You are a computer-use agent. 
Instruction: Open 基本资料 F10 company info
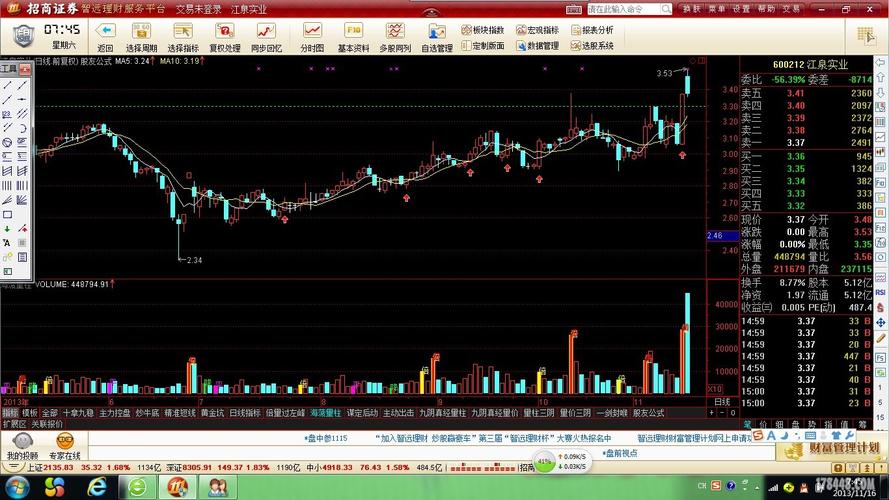353,37
